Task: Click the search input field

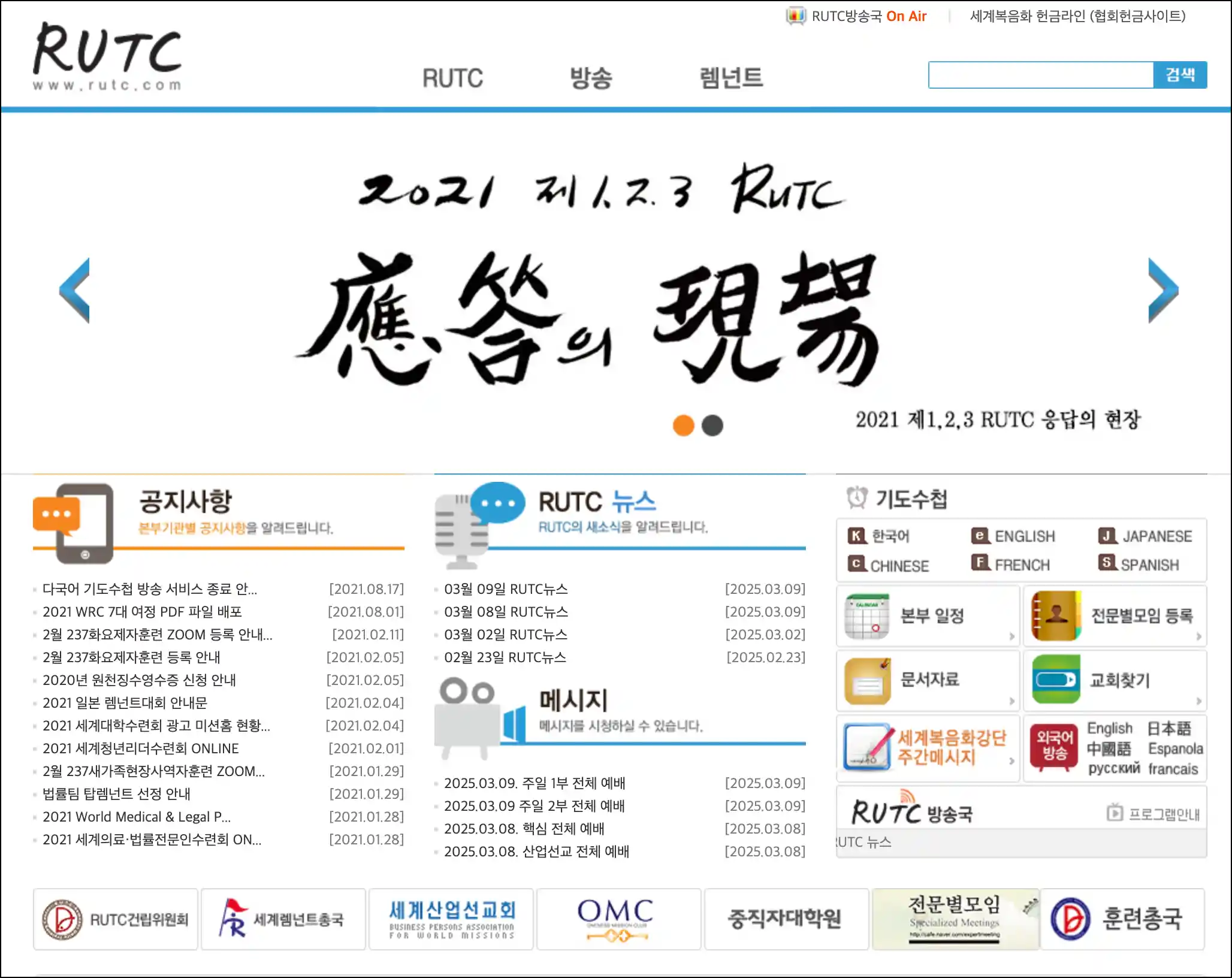Action: pyautogui.click(x=1041, y=75)
